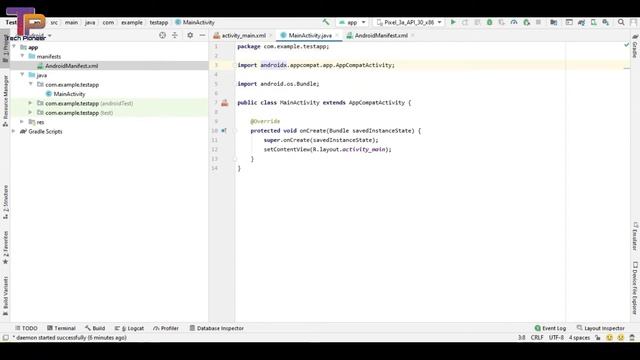
Task: Collapse the manifests folder
Action: 22,56
